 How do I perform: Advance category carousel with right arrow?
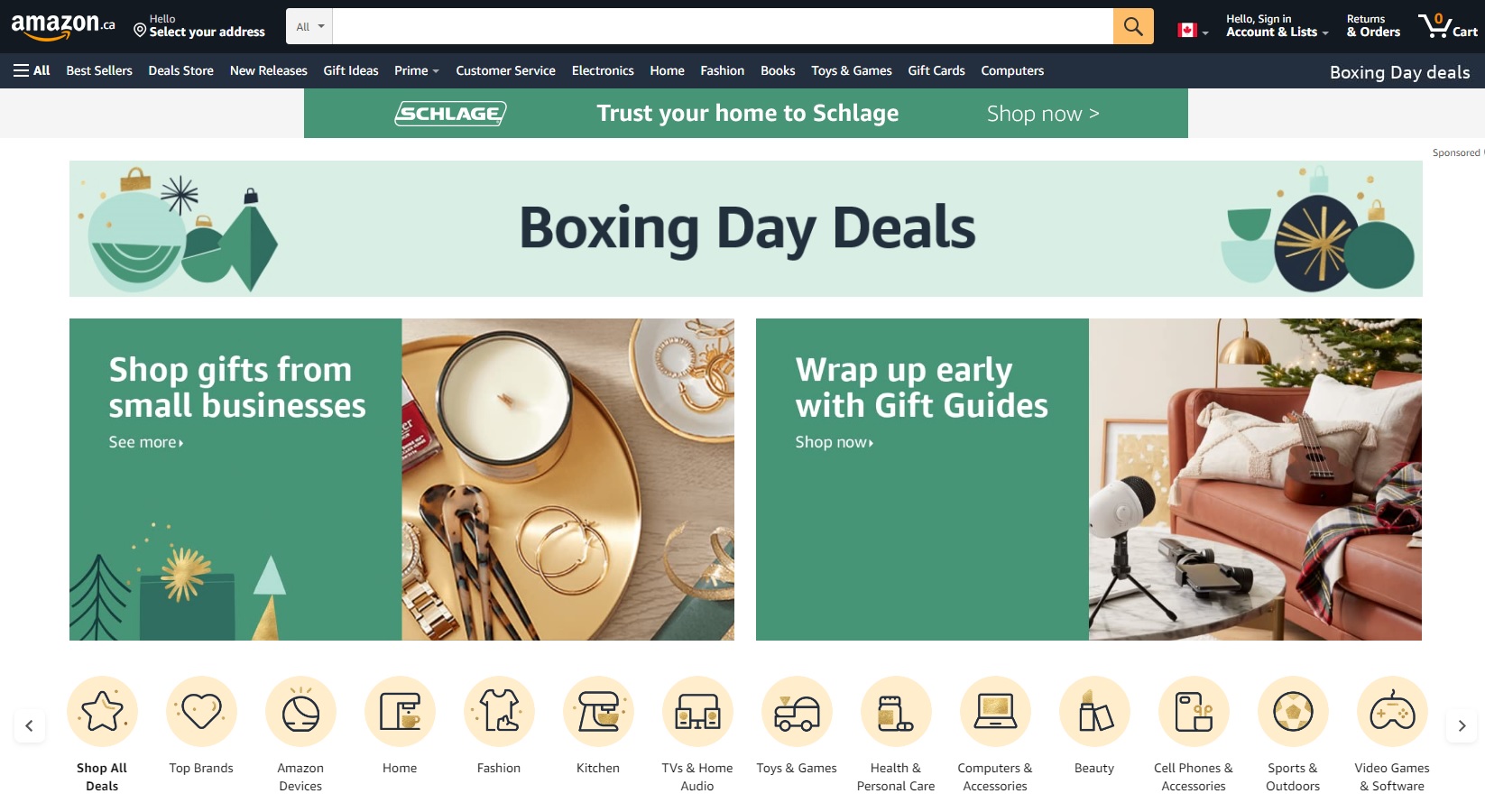[1462, 725]
